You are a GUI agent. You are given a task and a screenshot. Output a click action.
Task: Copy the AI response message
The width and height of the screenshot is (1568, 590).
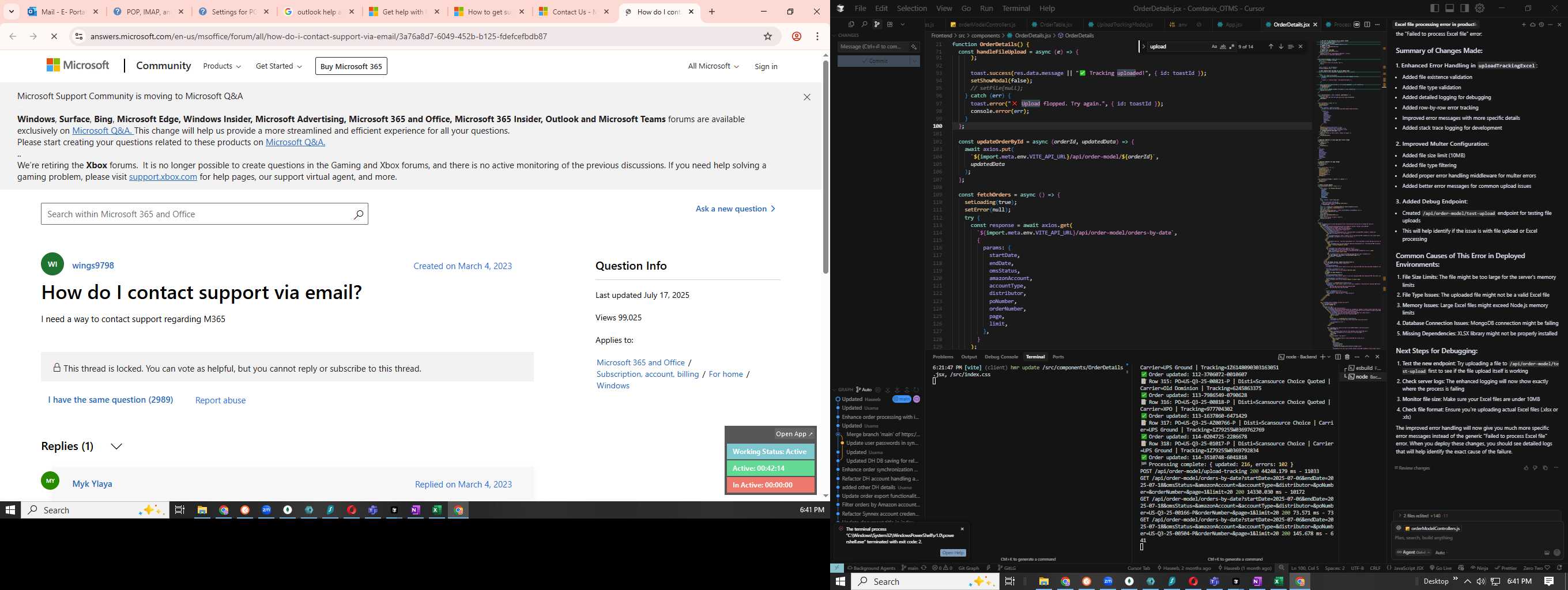click(1545, 468)
